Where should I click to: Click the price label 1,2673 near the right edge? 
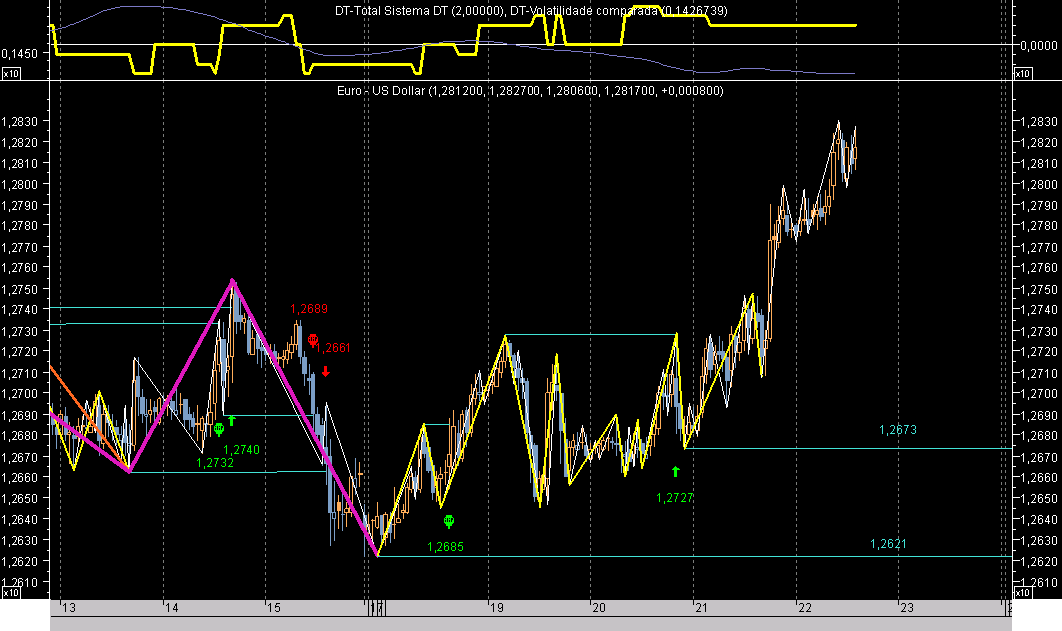pyautogui.click(x=896, y=429)
